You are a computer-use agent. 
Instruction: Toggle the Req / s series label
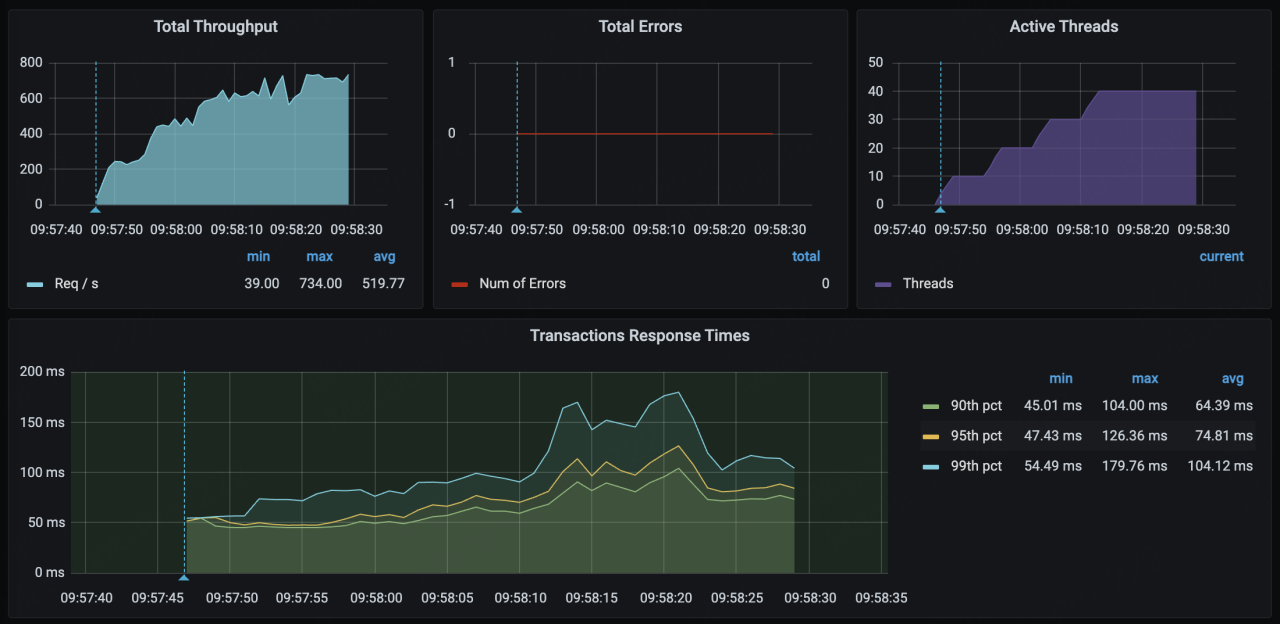(x=76, y=284)
